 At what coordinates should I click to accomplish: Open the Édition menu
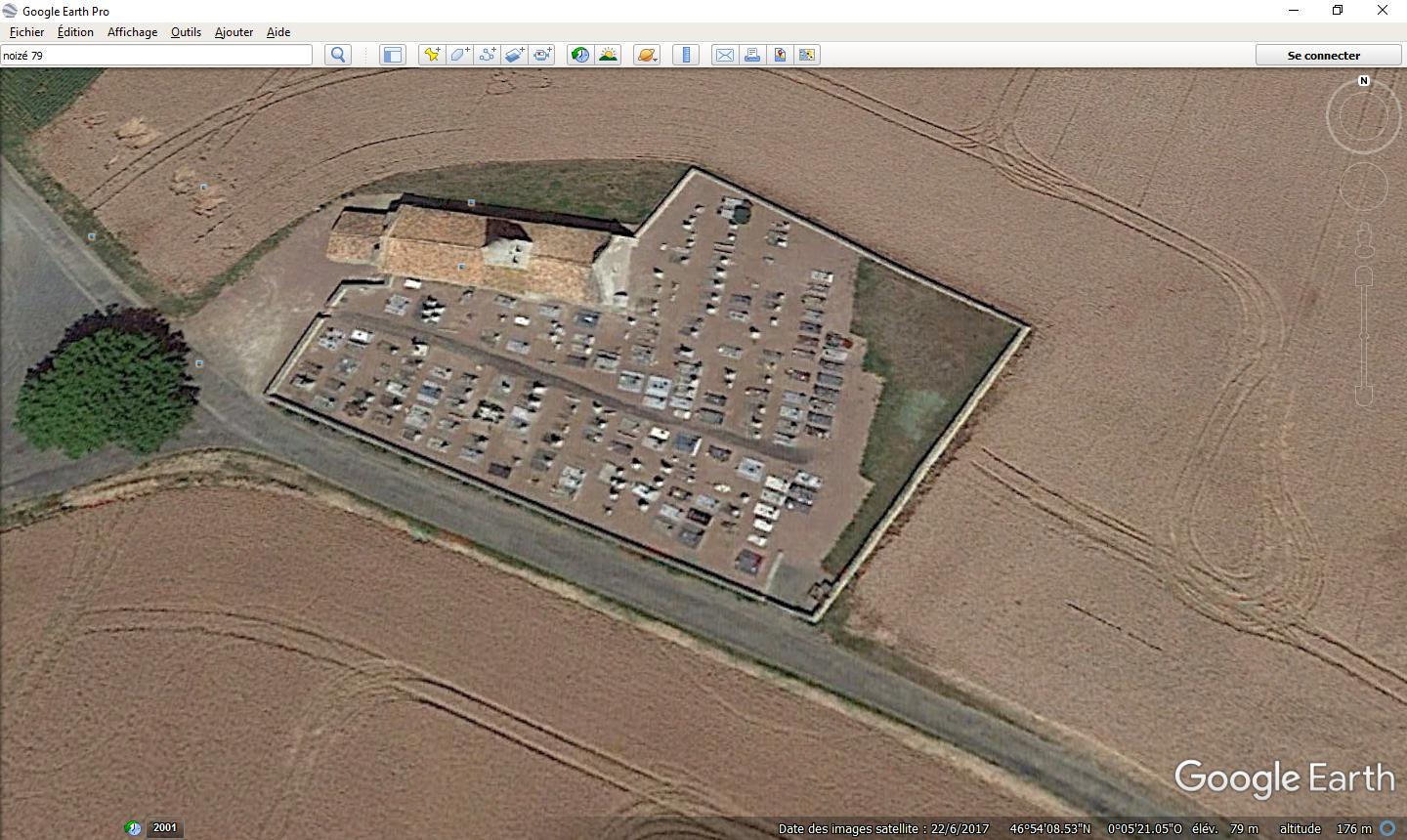tap(75, 32)
